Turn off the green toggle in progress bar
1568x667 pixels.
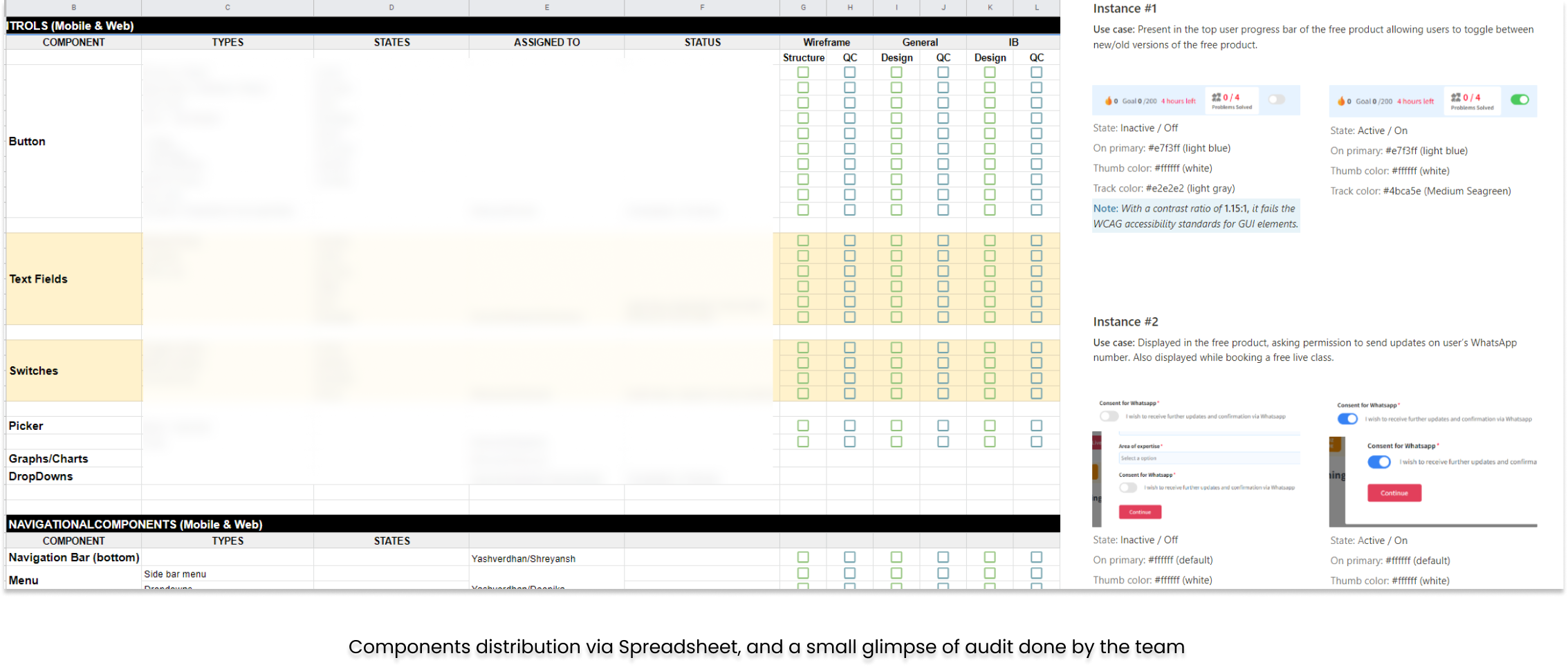pyautogui.click(x=1520, y=100)
